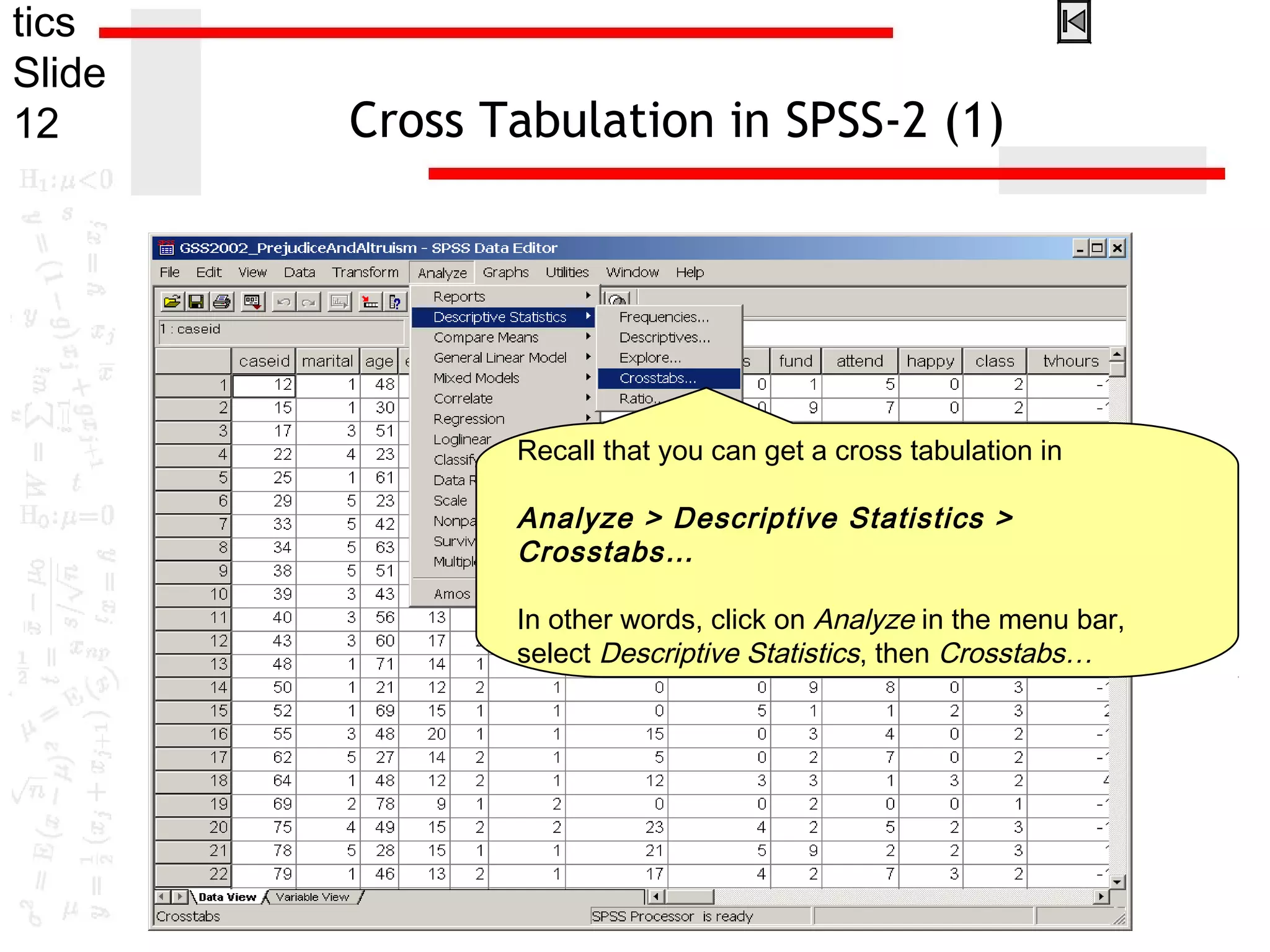Viewport: 1270px width, 952px height.
Task: Click the Print toolbar icon
Action: point(221,302)
